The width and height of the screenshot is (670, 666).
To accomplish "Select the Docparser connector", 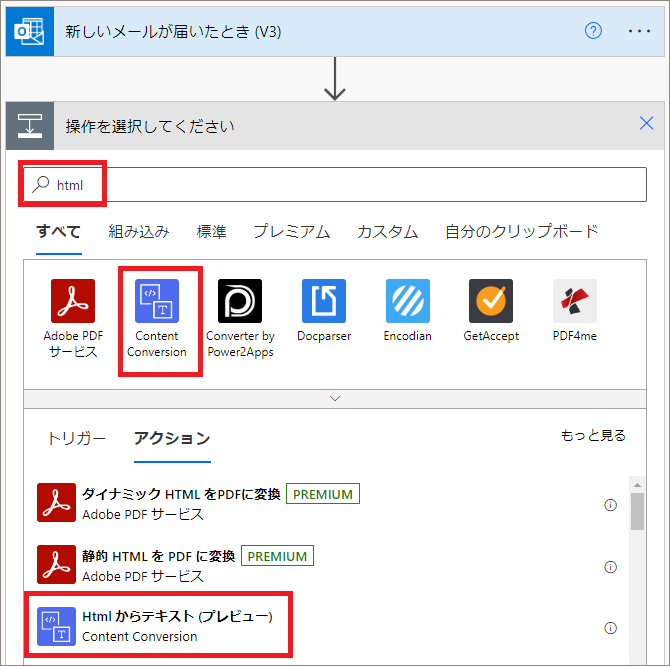I will (324, 311).
